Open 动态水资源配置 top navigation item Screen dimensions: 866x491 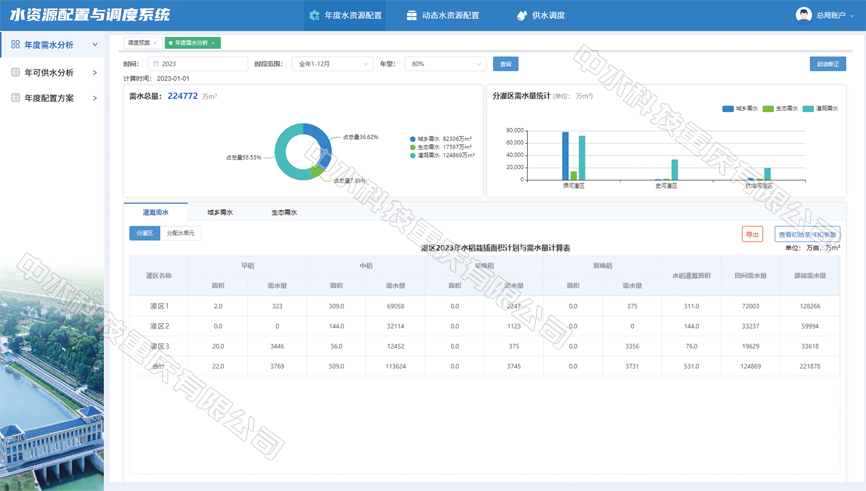click(x=442, y=15)
